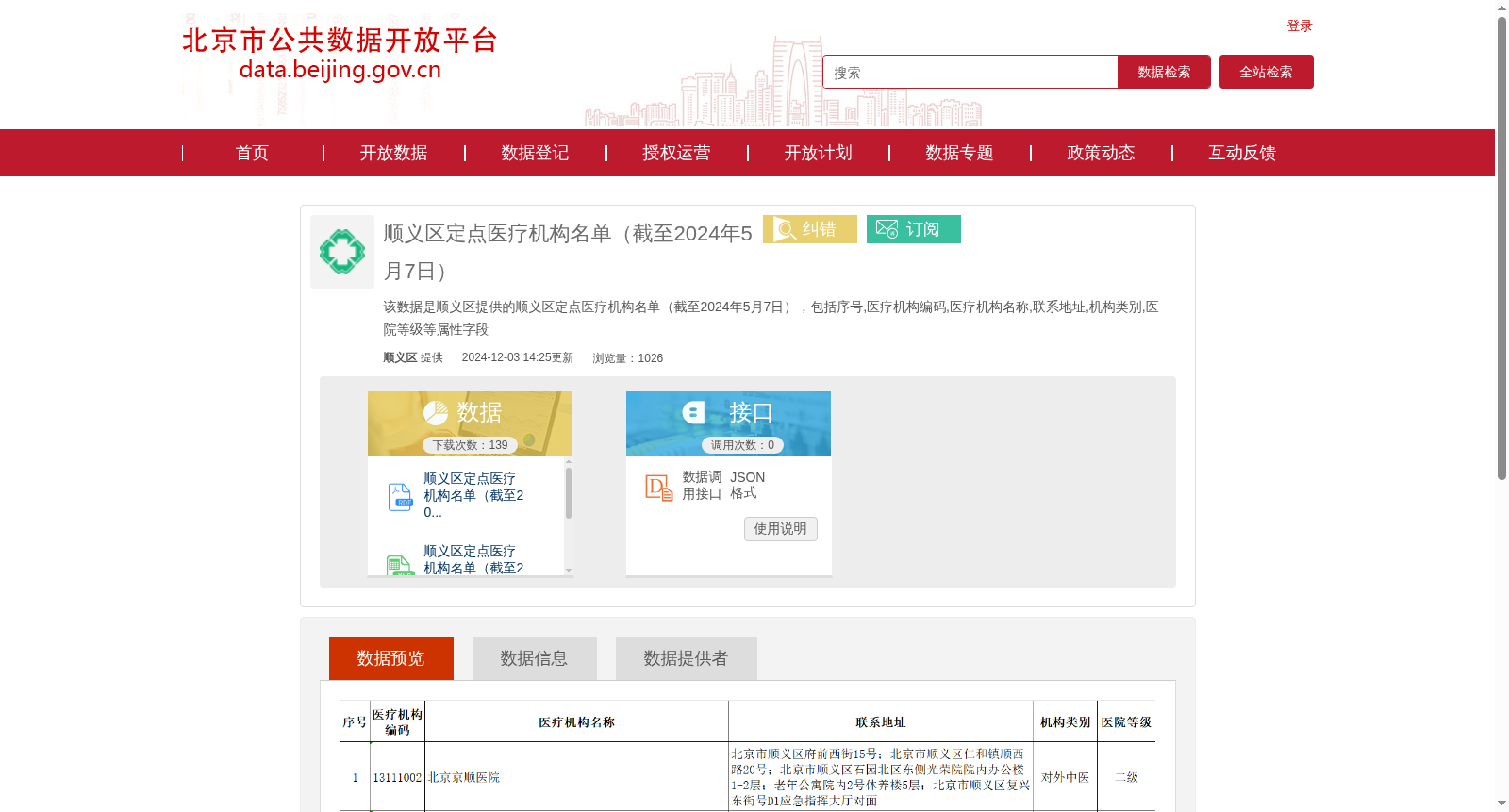Open the 政策动态 menu item
This screenshot has width=1509, height=812.
click(x=1101, y=153)
